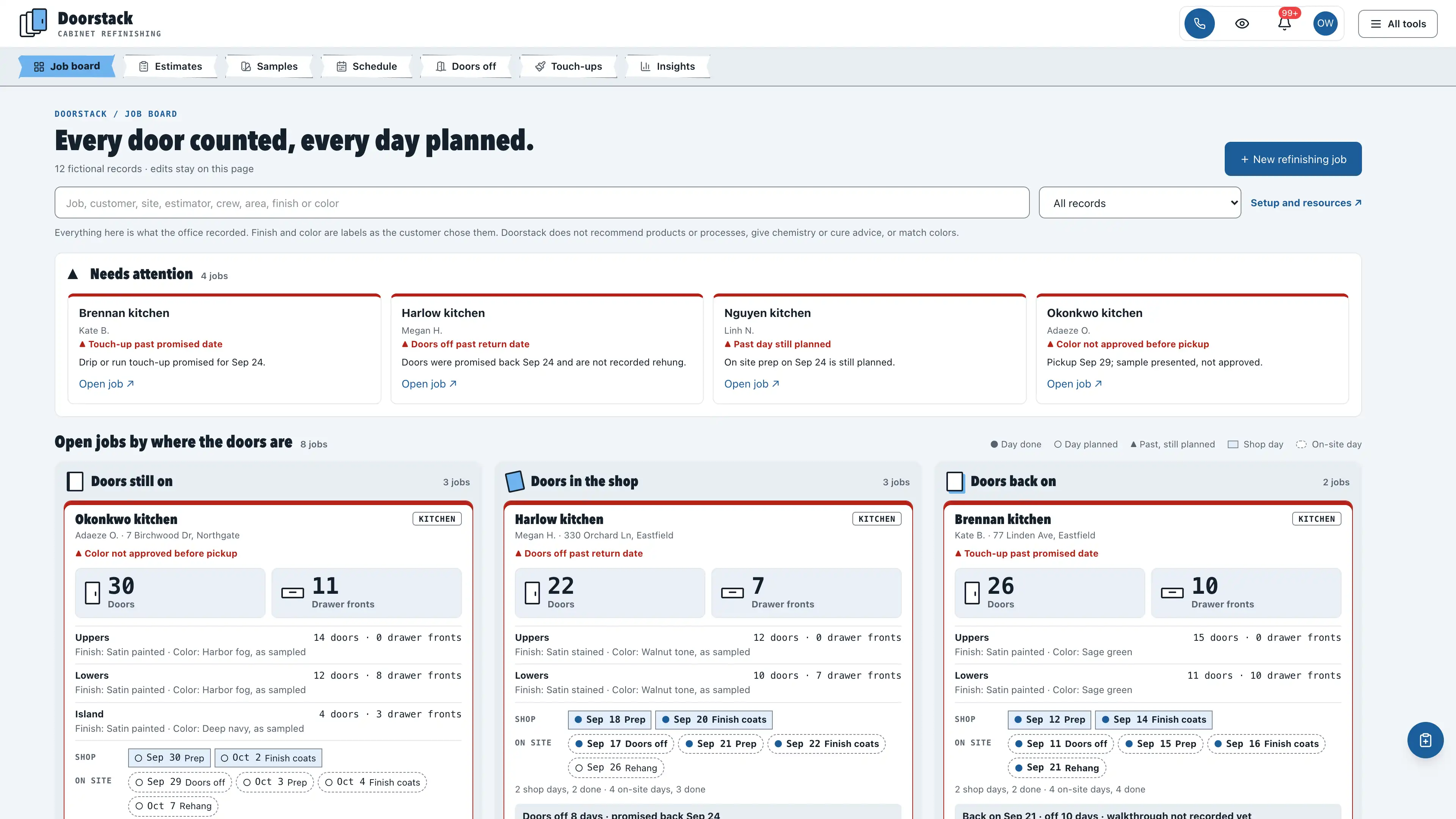
Task: Toggle the Sep 26 Rehang planned day chip
Action: tap(615, 767)
